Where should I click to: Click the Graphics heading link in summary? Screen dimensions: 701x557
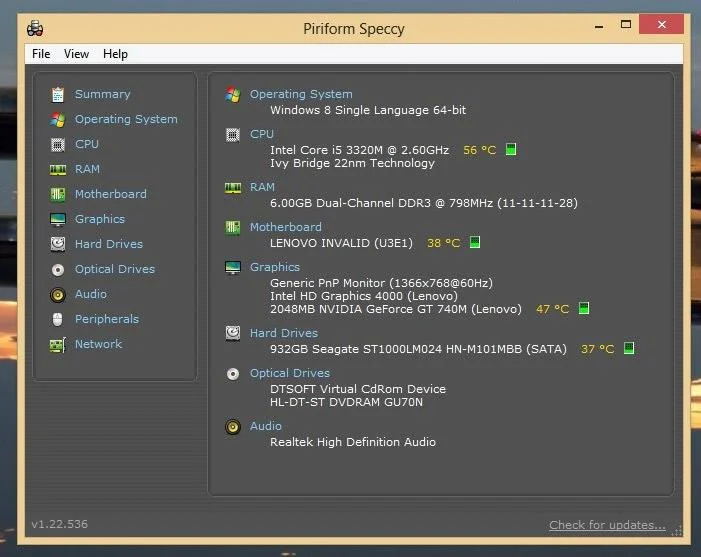coord(274,267)
